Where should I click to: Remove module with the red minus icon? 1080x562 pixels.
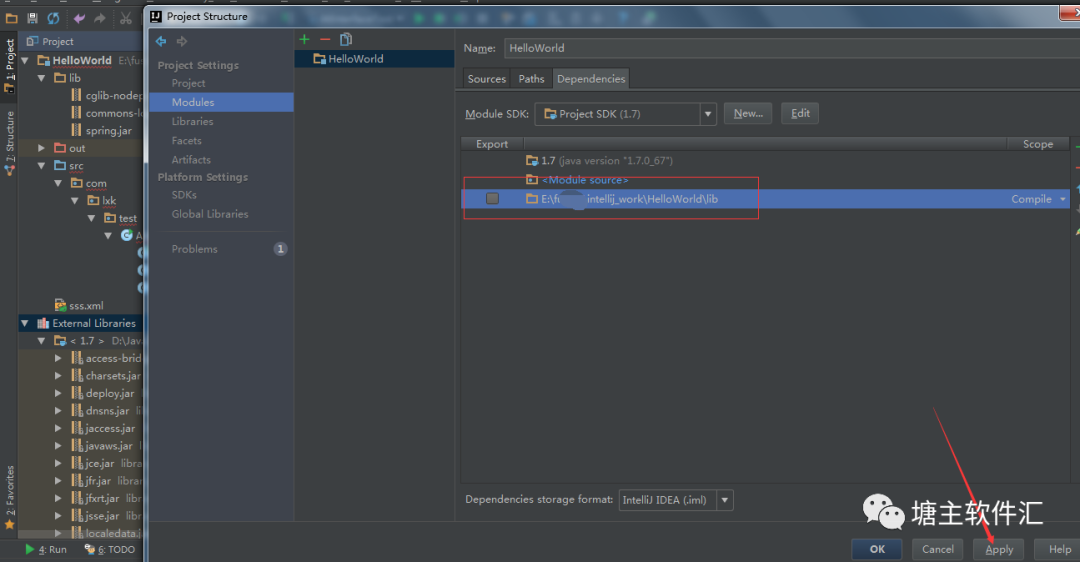(325, 39)
